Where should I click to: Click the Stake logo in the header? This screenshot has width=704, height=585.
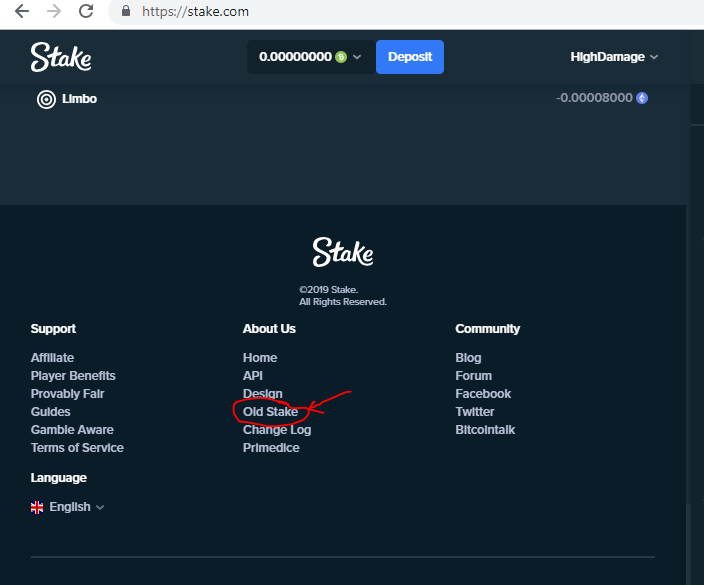(61, 57)
